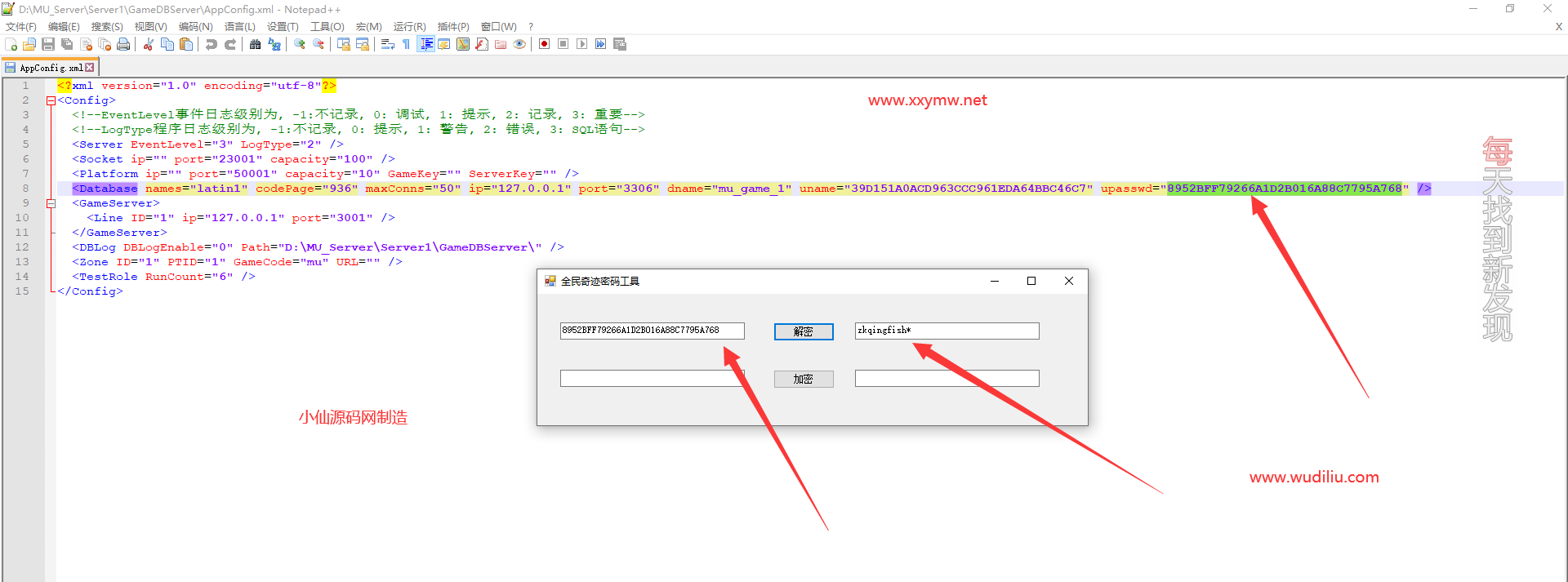Image resolution: width=1568 pixels, height=582 pixels.
Task: Open the 工具(O) menu
Action: point(327,27)
